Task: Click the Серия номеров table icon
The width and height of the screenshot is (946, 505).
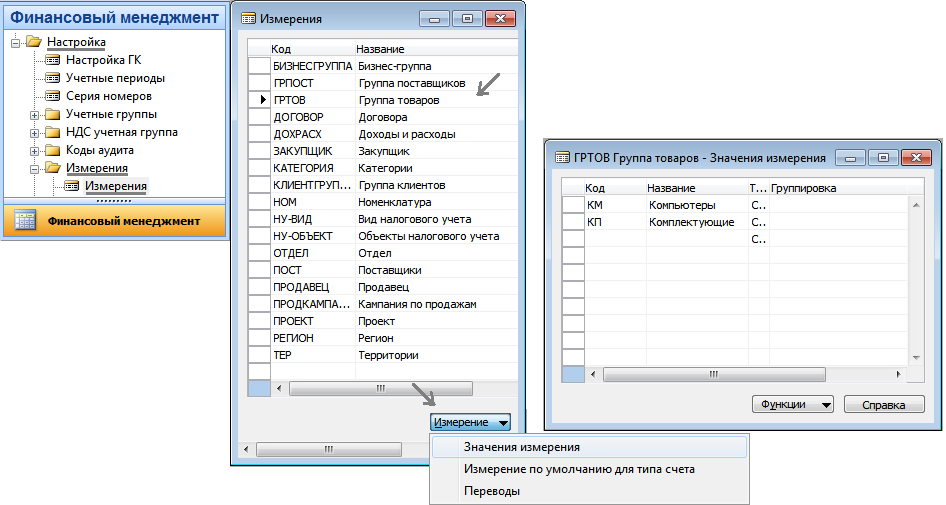Action: [53, 96]
